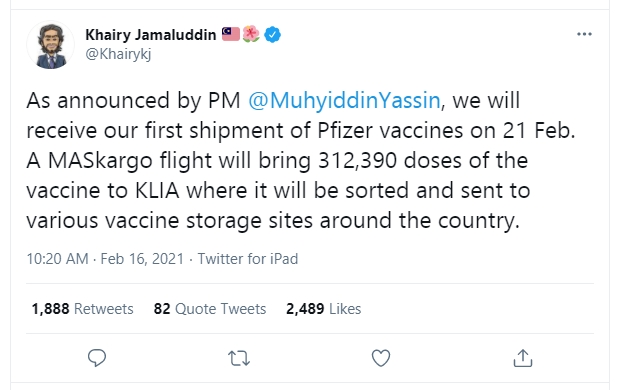Screen dimensions: 620x390
Task: Click the word MASkargo in the tweet
Action: pos(100,161)
